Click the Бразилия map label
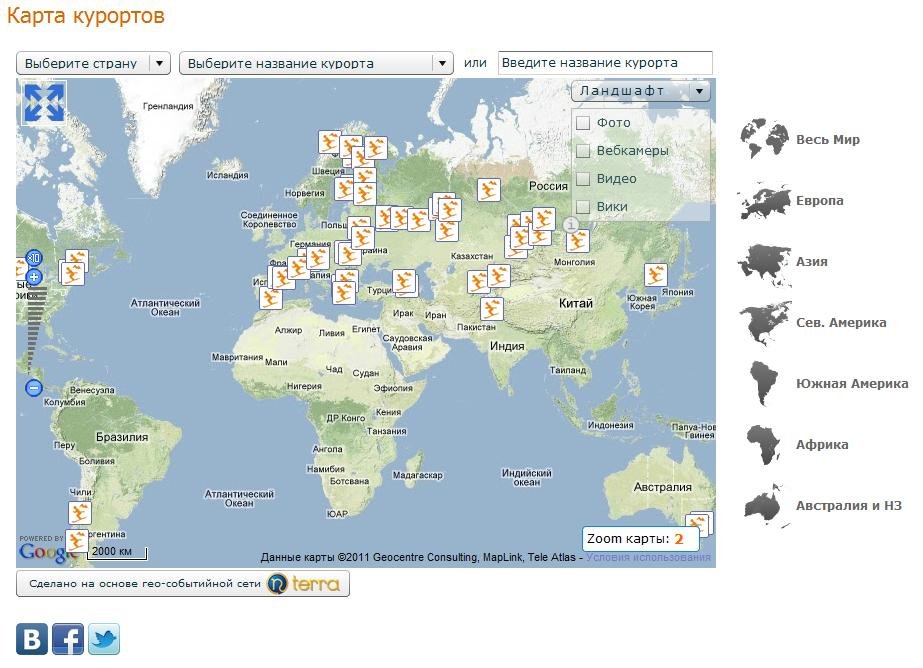923x668 pixels. click(x=122, y=437)
